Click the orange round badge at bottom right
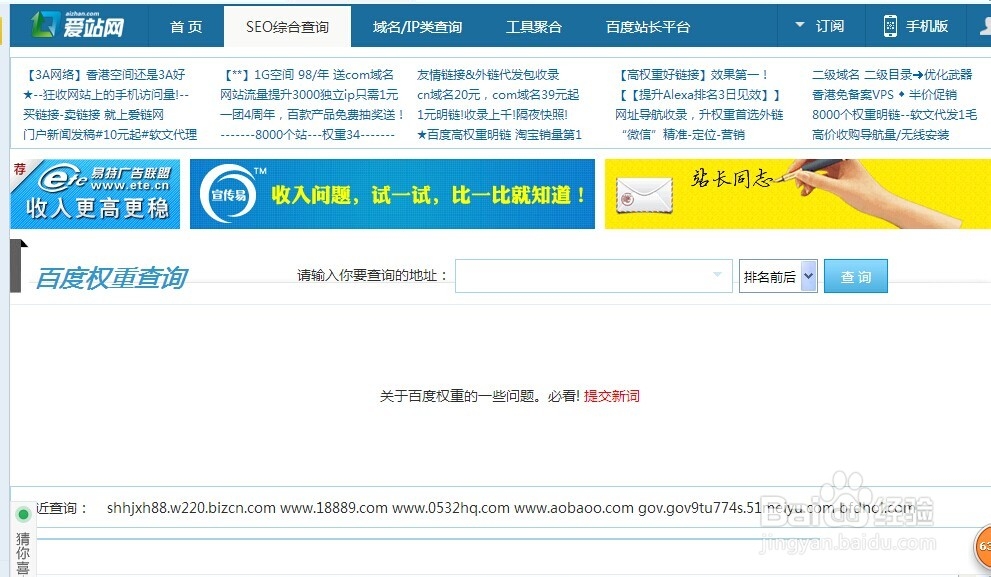 (x=982, y=547)
